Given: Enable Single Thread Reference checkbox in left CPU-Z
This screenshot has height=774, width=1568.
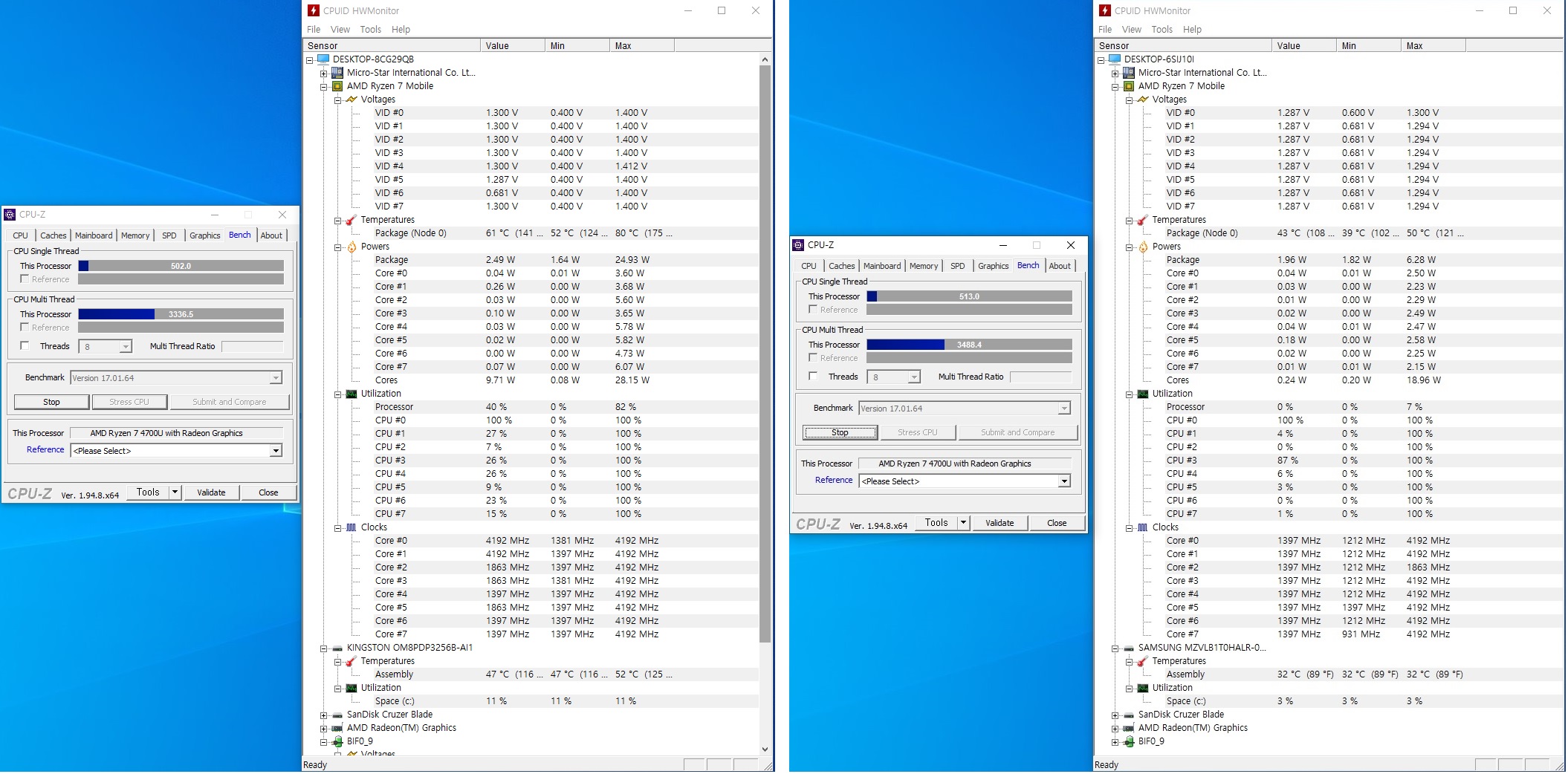Looking at the screenshot, I should click(25, 279).
